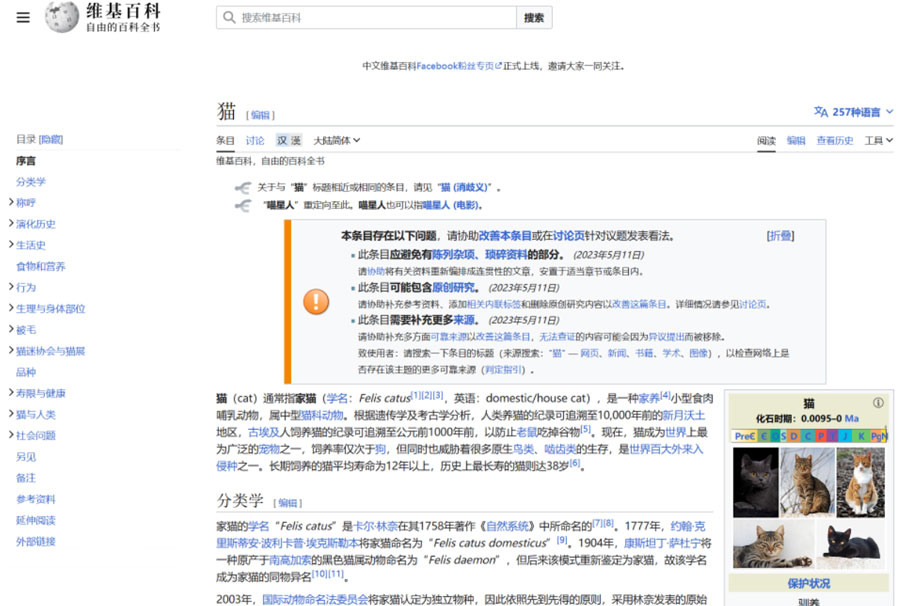Open the 保护状况 infobox heading link

(x=809, y=584)
